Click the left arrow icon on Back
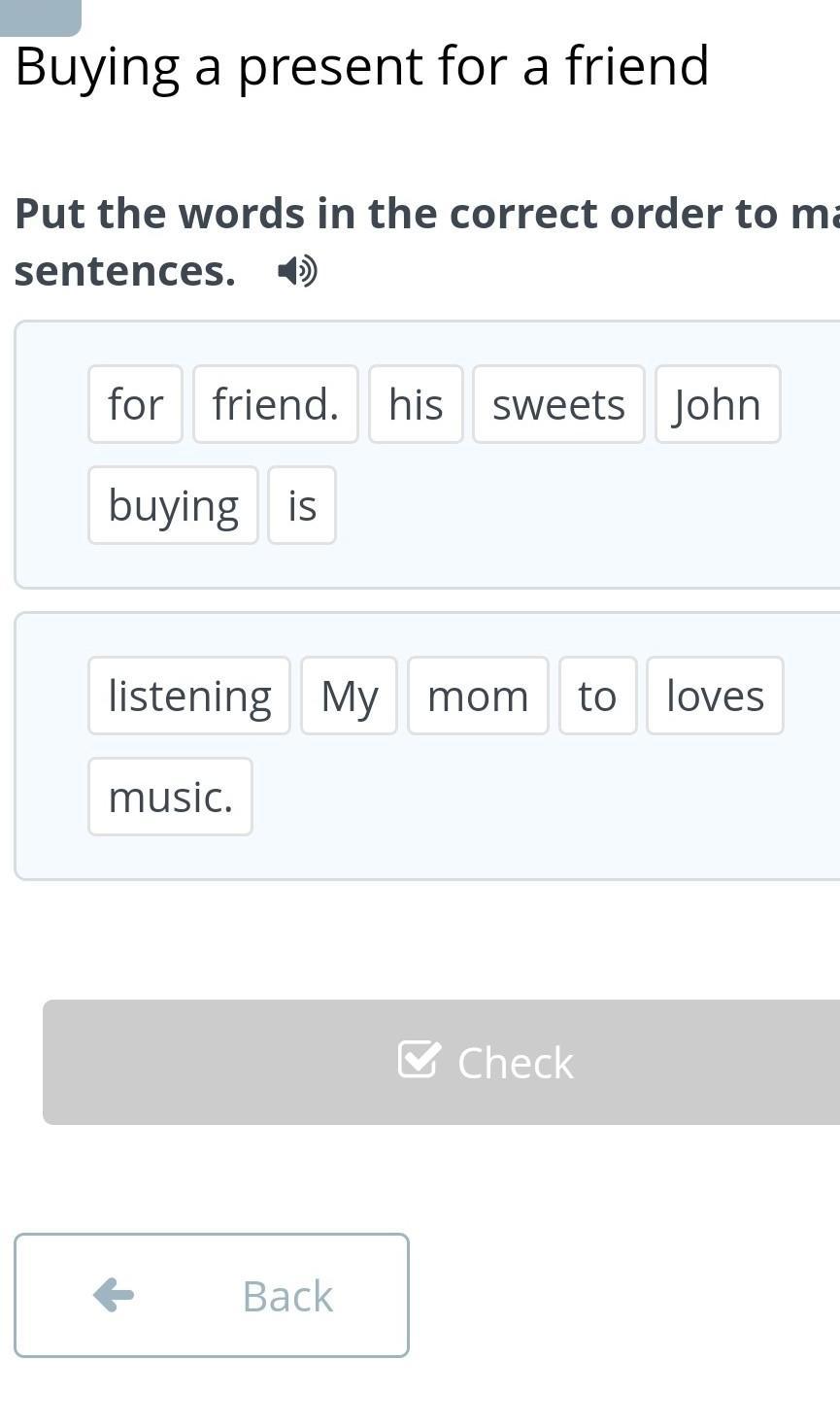This screenshot has height=1427, width=840. (x=114, y=1295)
